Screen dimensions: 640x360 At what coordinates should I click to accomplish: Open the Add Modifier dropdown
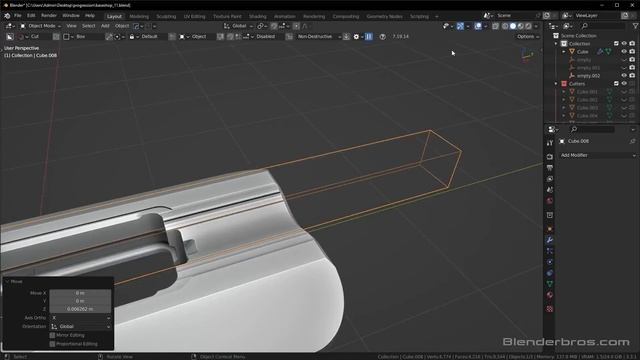(598, 156)
